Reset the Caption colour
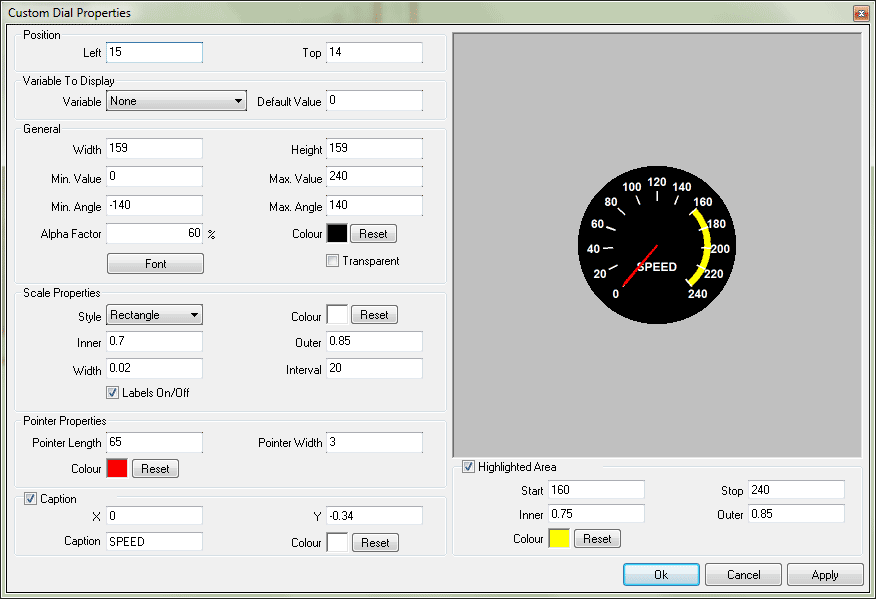Viewport: 876px width, 599px height. tap(375, 543)
